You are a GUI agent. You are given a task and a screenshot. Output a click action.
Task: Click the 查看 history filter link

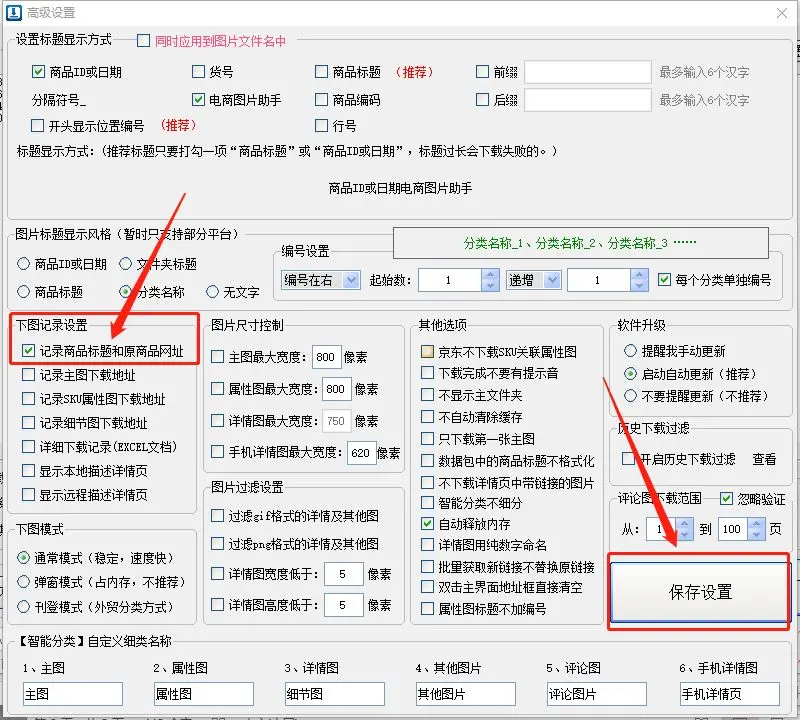tap(764, 459)
